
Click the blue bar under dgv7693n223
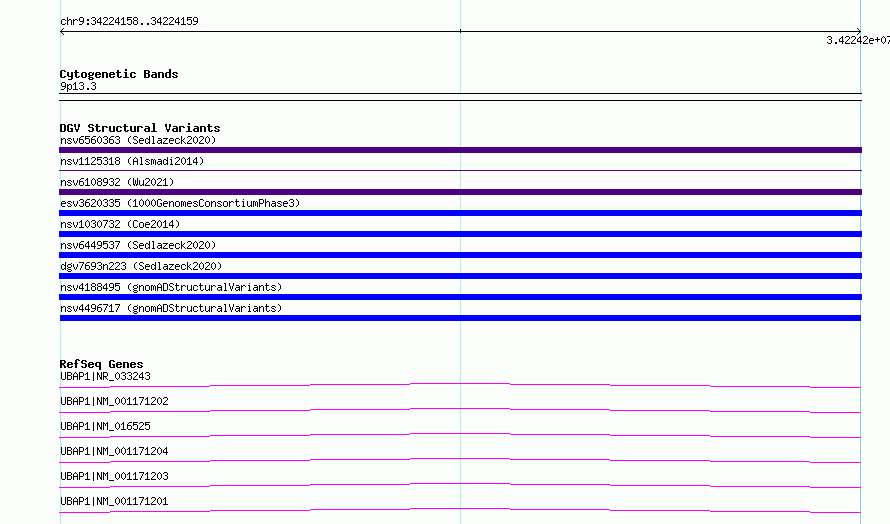(x=460, y=276)
